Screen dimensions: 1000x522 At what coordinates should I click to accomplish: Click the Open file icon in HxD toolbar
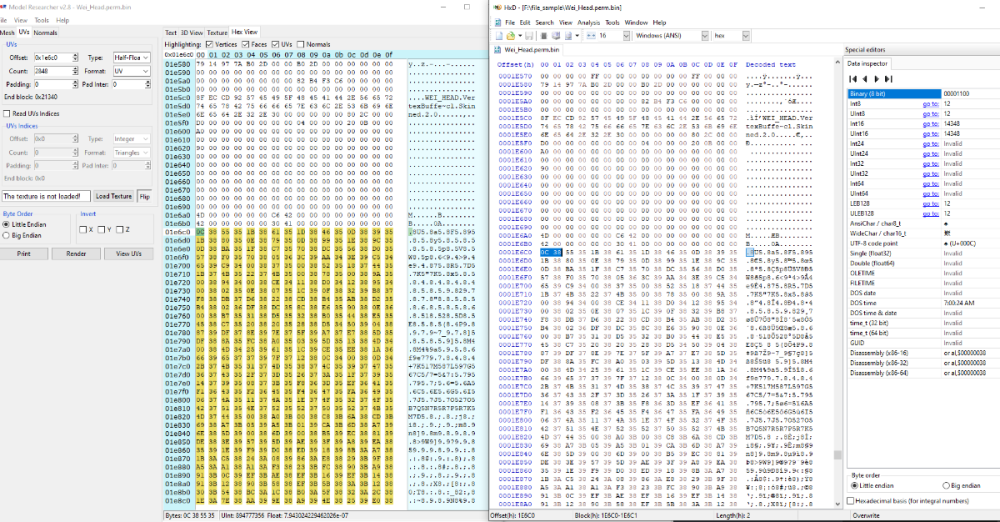(511, 36)
